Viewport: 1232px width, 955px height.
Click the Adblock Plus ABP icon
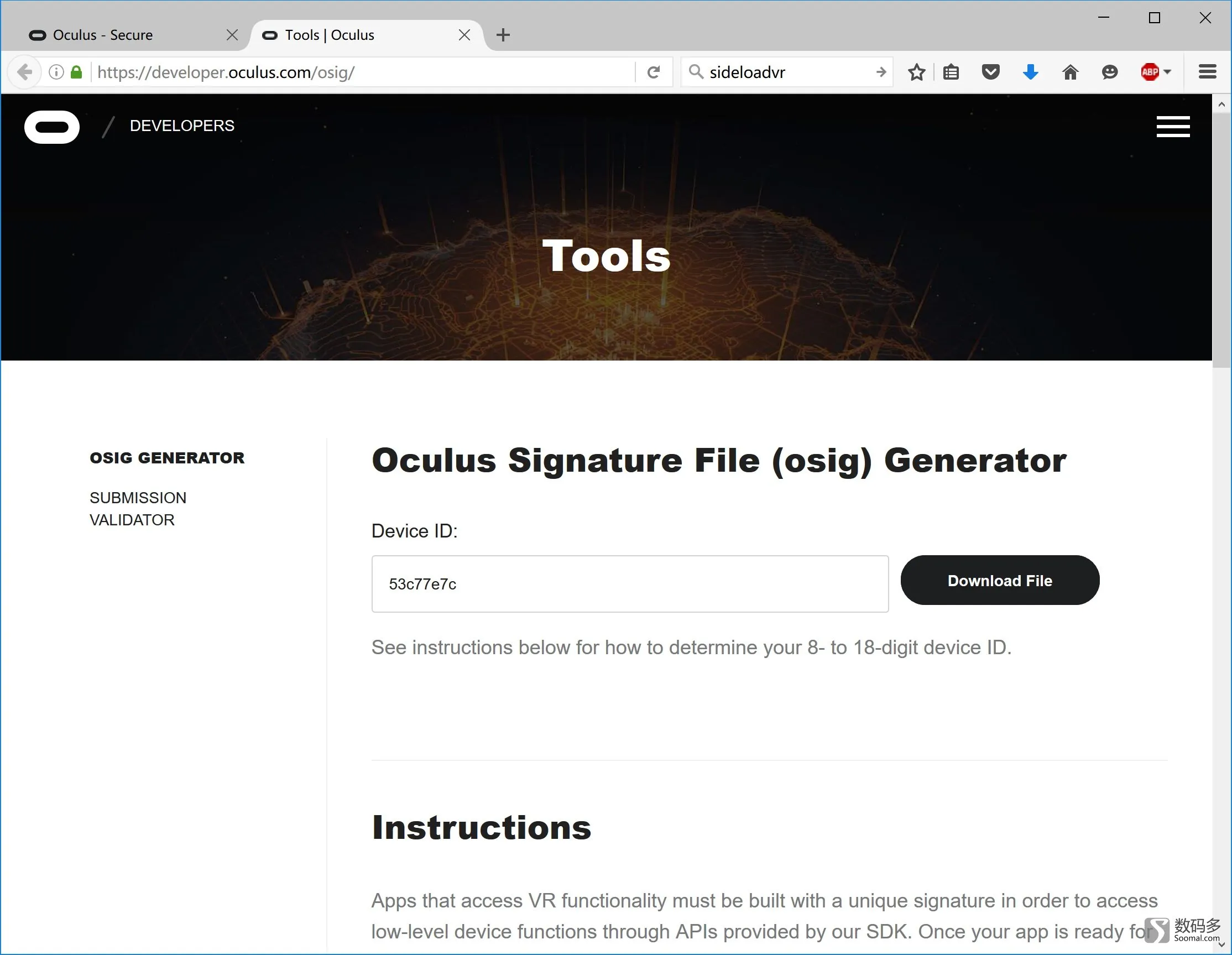1150,72
